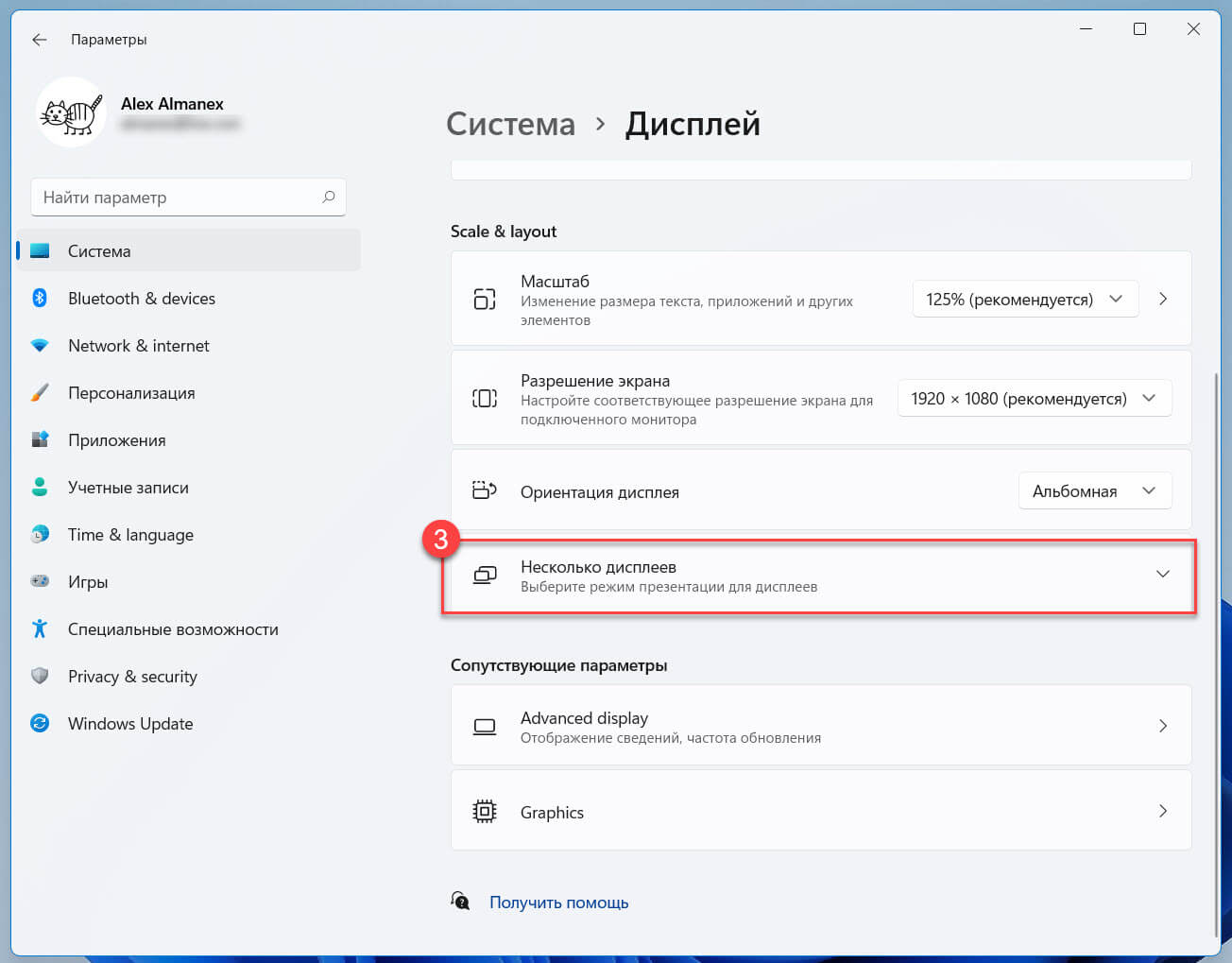This screenshot has width=1232, height=963.
Task: Click the Масштаб scale icon
Action: 485,300
